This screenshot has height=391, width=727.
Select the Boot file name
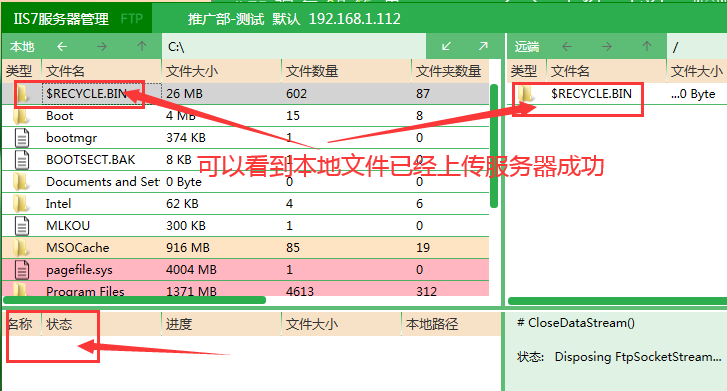[60, 116]
